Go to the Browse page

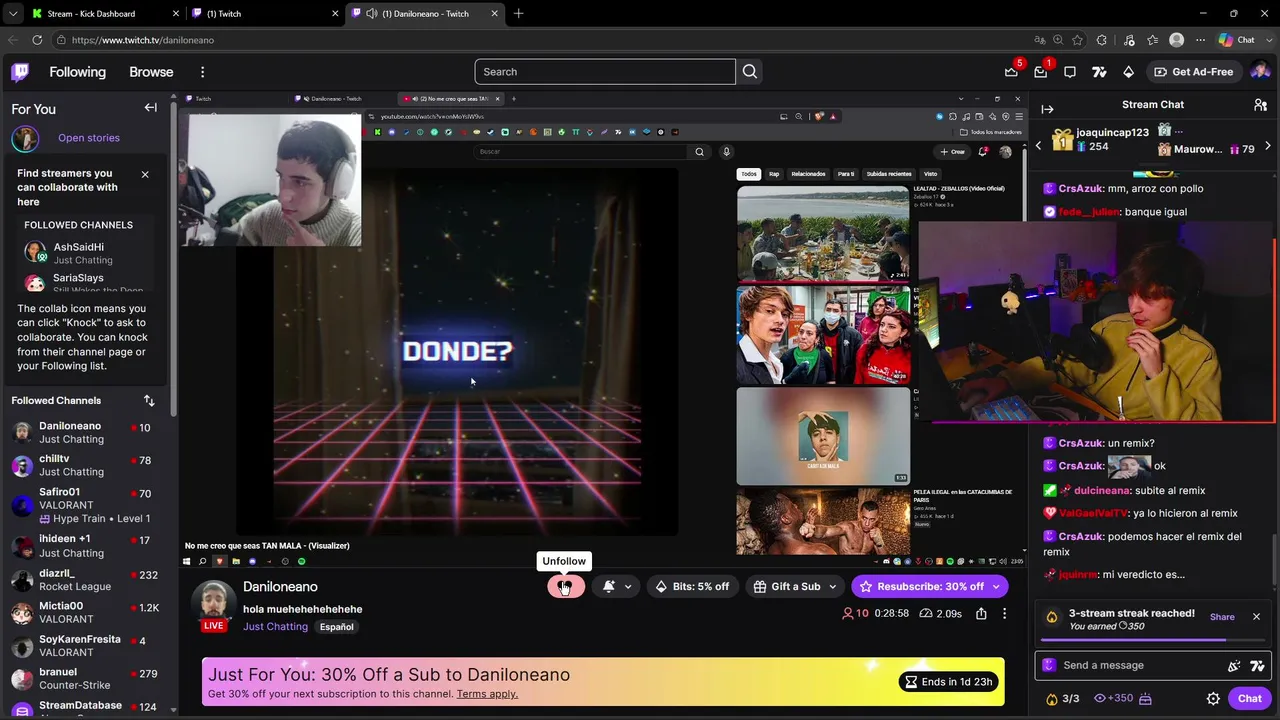151,72
